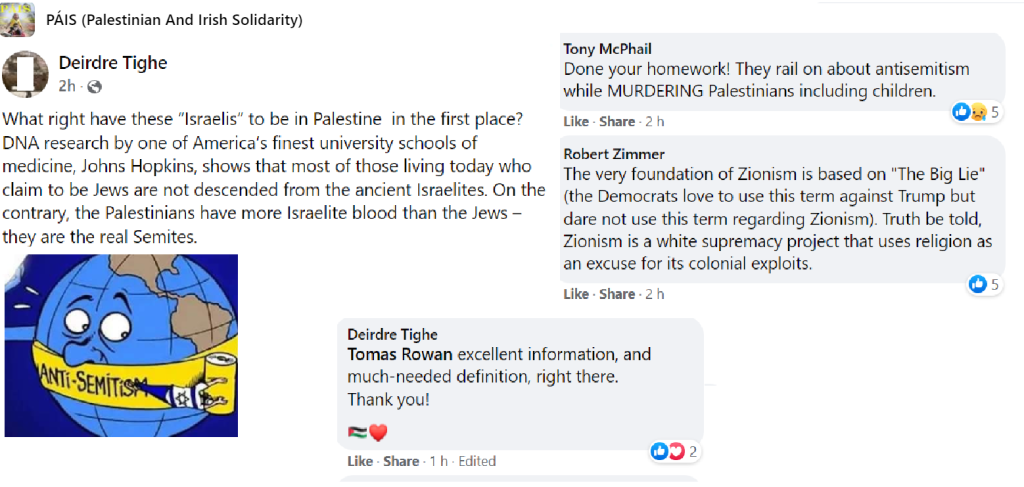Like Tony McPhail's comment
This screenshot has width=1024, height=487.
576,121
